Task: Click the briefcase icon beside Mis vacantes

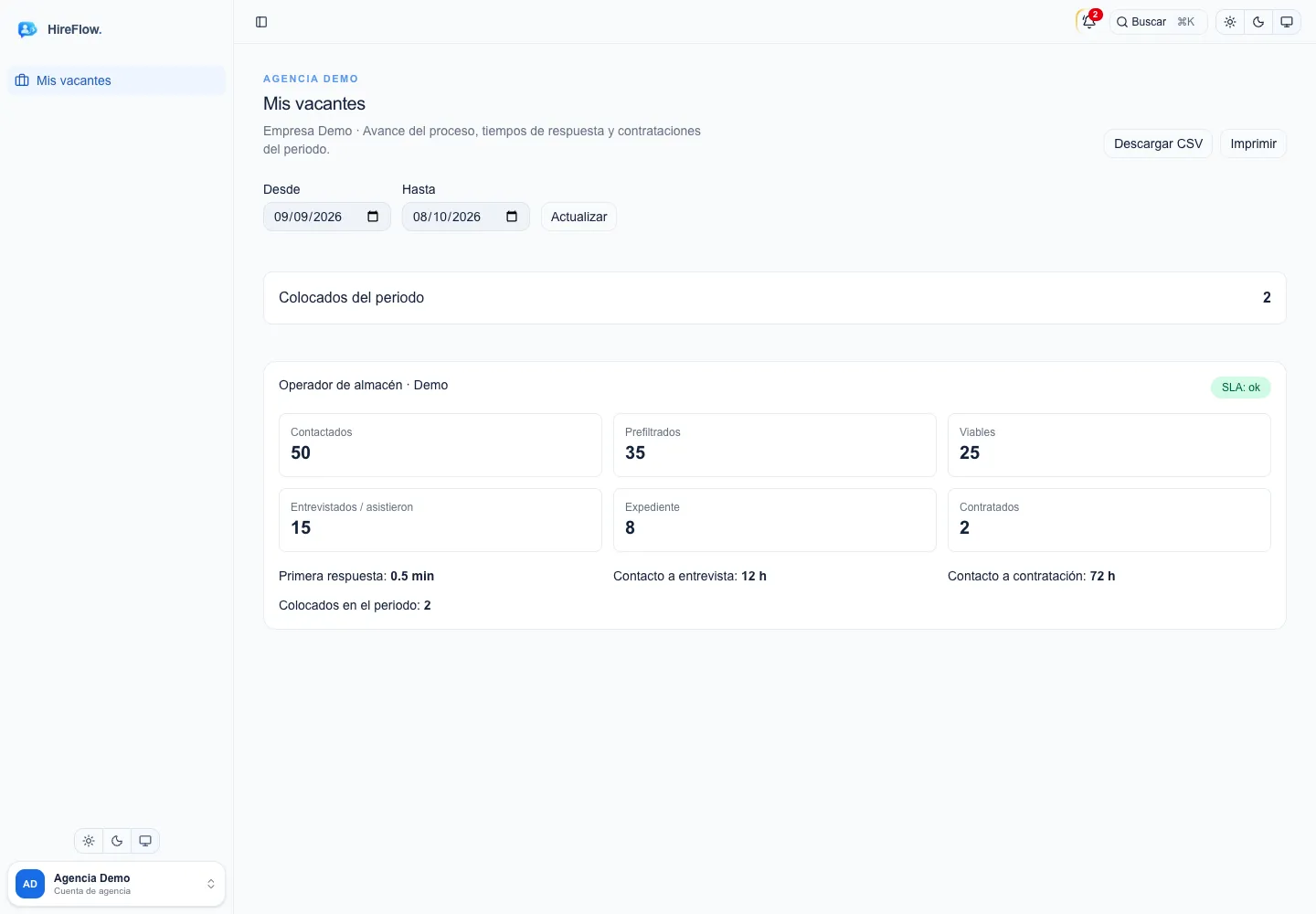Action: [22, 80]
